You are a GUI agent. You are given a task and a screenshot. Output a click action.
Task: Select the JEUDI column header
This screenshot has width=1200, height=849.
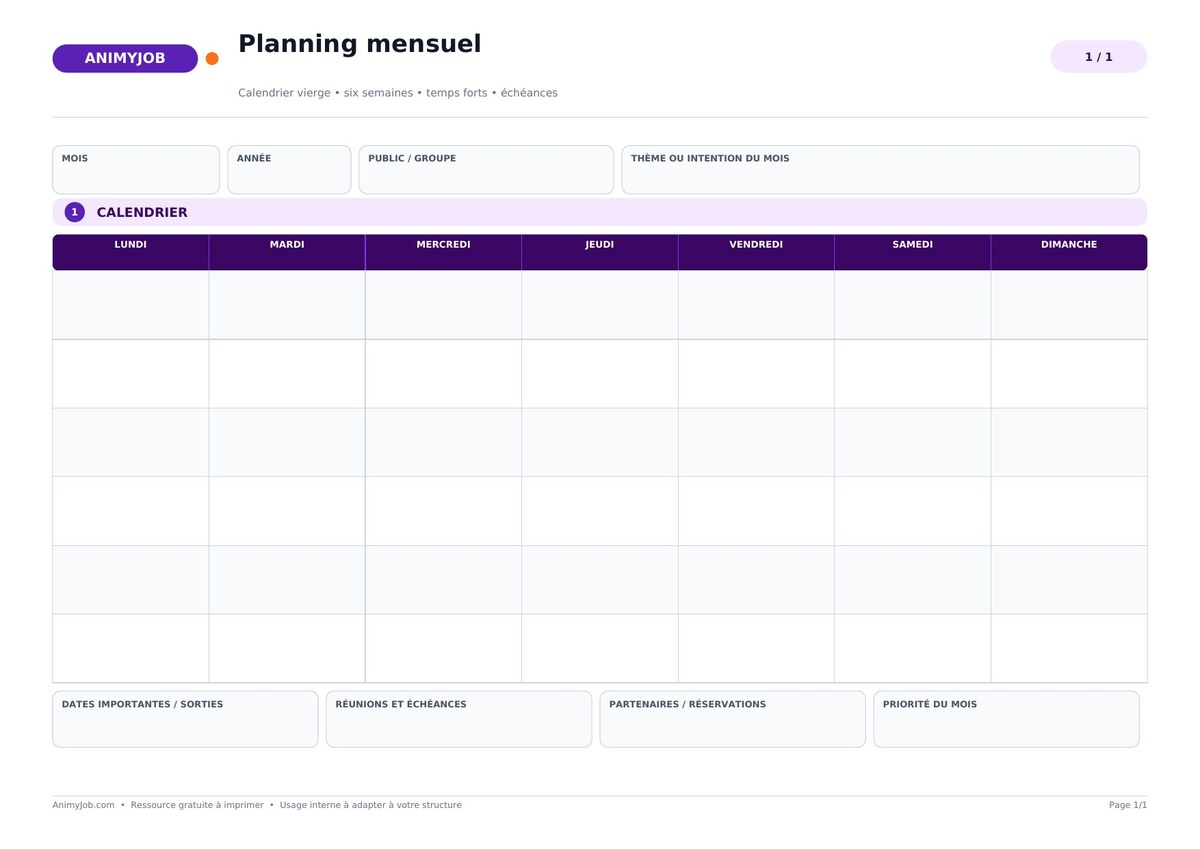600,252
